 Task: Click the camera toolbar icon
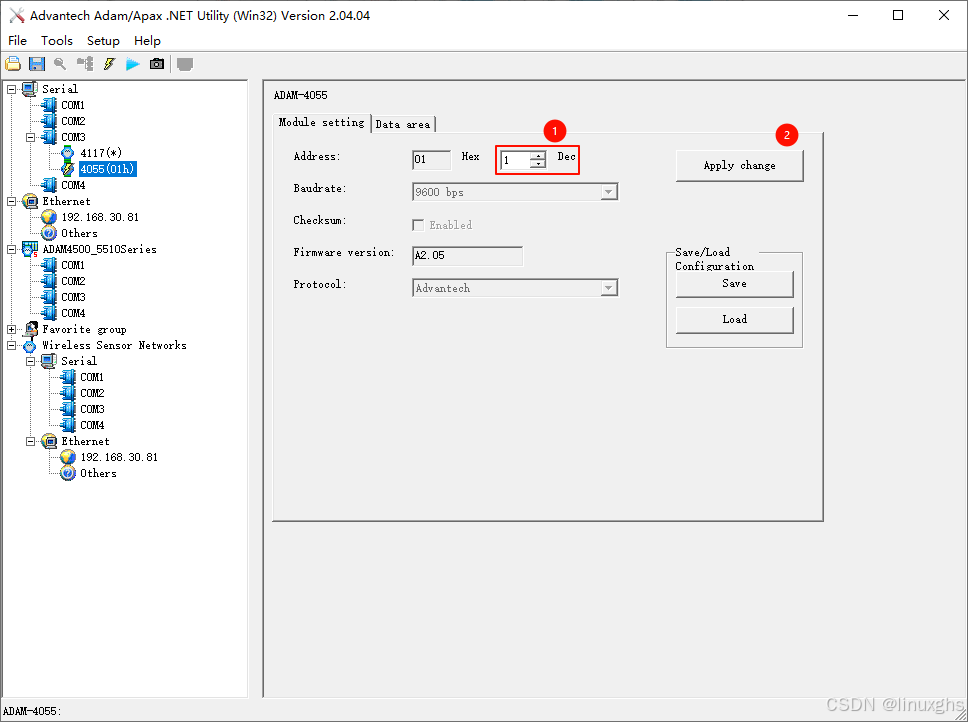(x=157, y=64)
